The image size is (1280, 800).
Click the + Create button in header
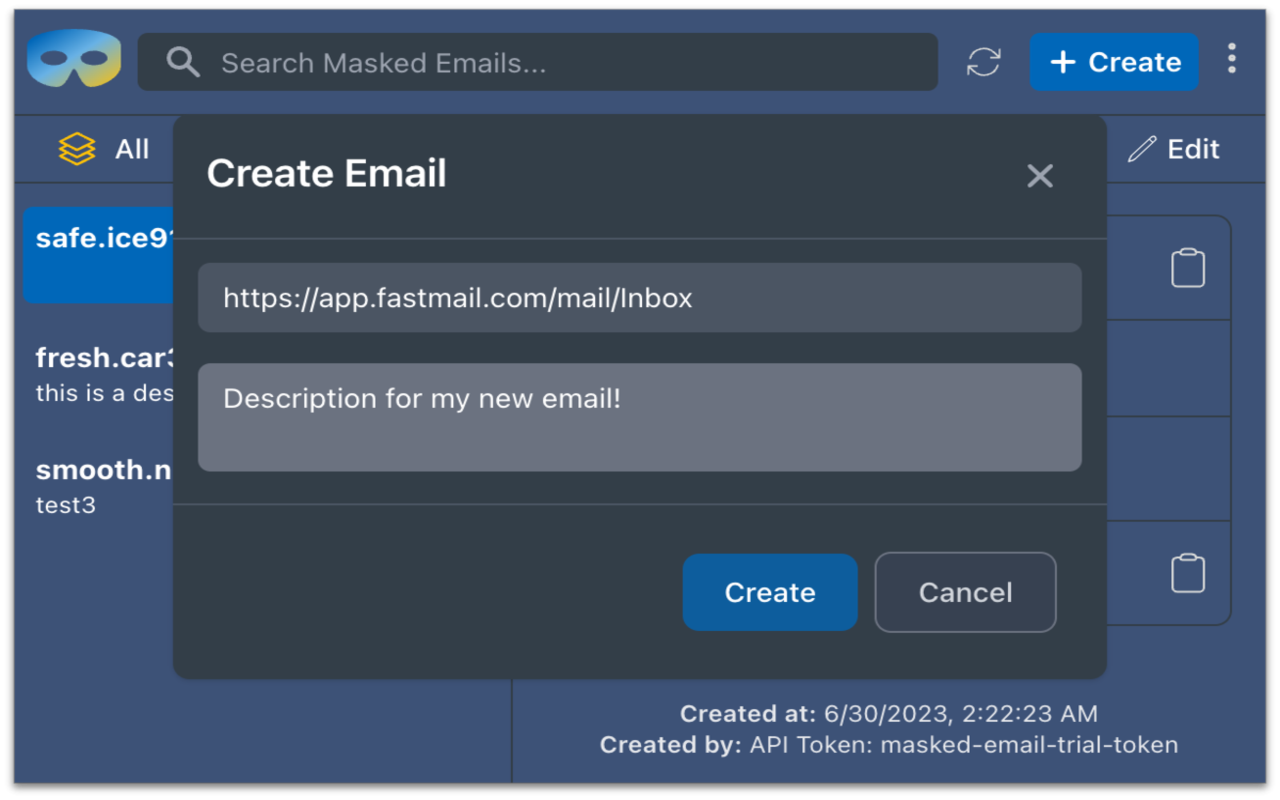click(1114, 62)
